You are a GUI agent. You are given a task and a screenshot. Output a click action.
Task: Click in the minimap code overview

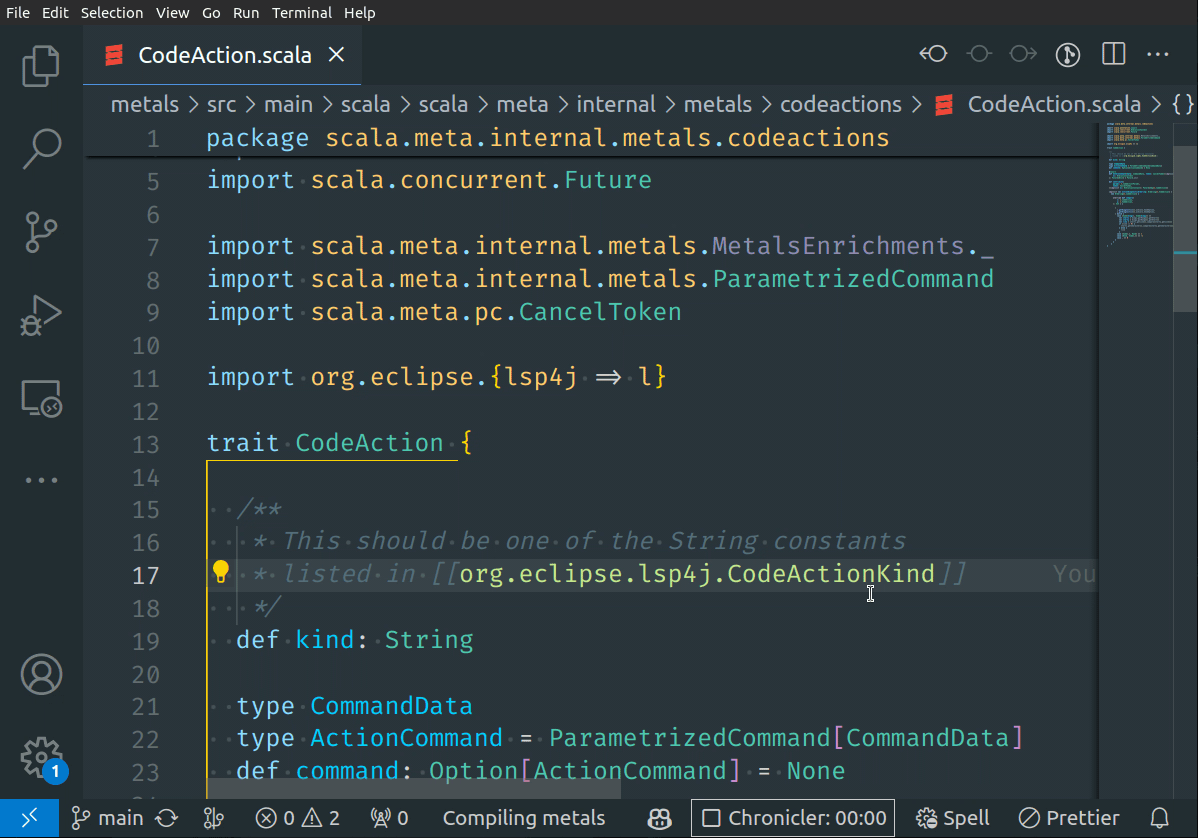click(1136, 183)
